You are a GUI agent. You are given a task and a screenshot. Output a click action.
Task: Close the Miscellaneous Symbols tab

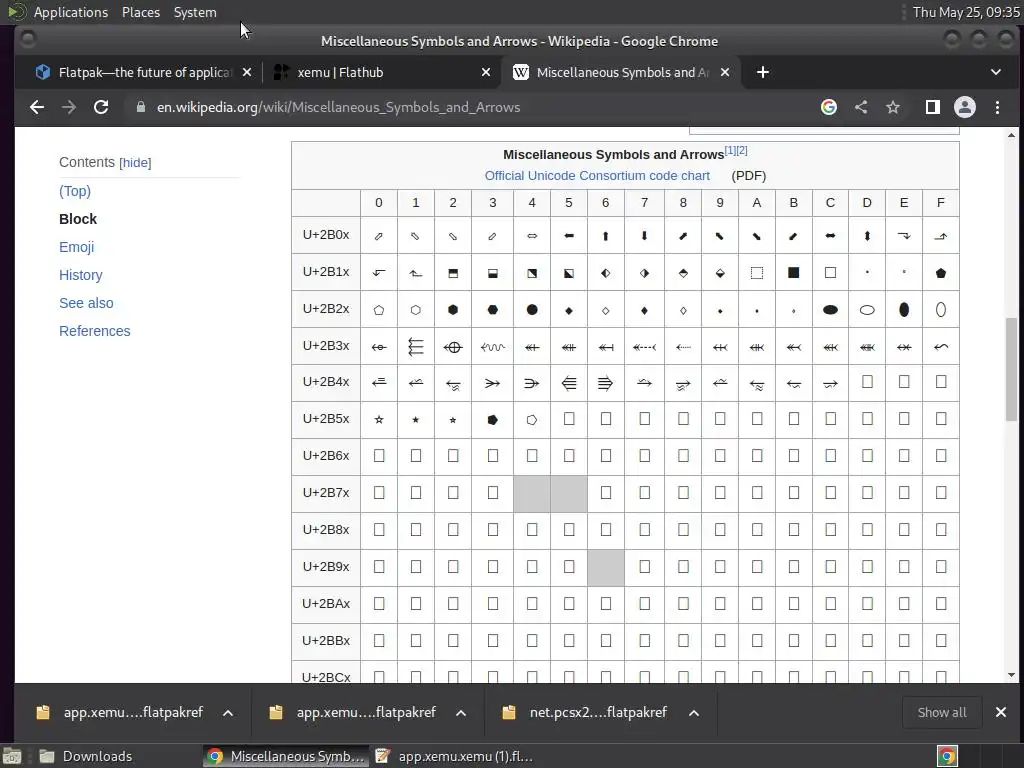(725, 72)
